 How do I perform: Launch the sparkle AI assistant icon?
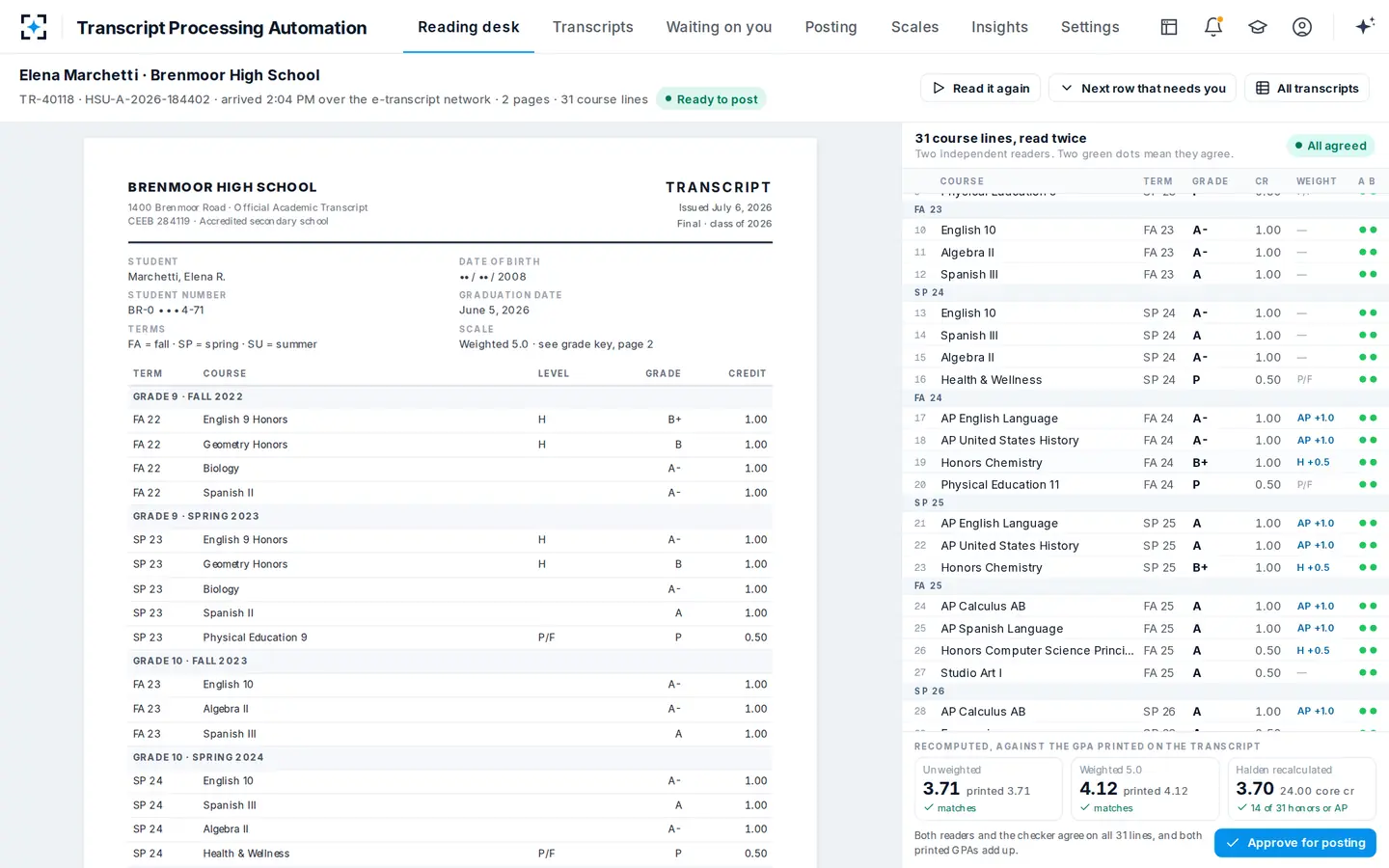point(1364,27)
